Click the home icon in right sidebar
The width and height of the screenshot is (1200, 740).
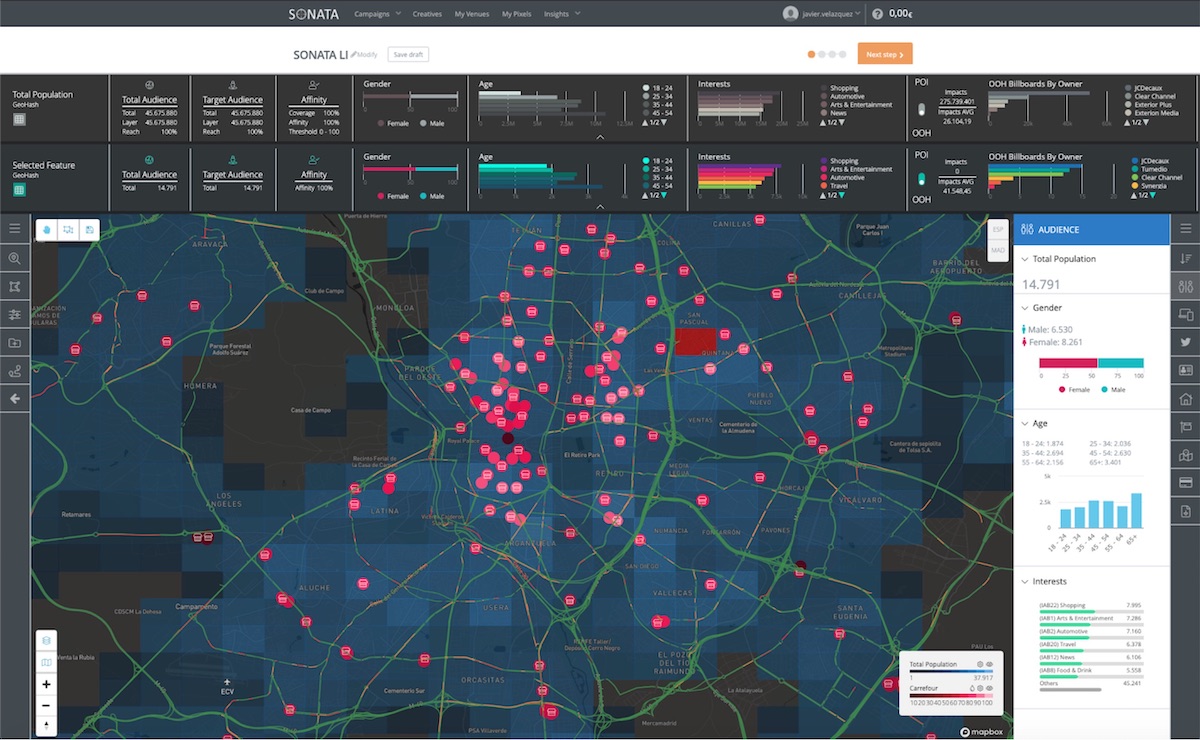tap(1186, 399)
